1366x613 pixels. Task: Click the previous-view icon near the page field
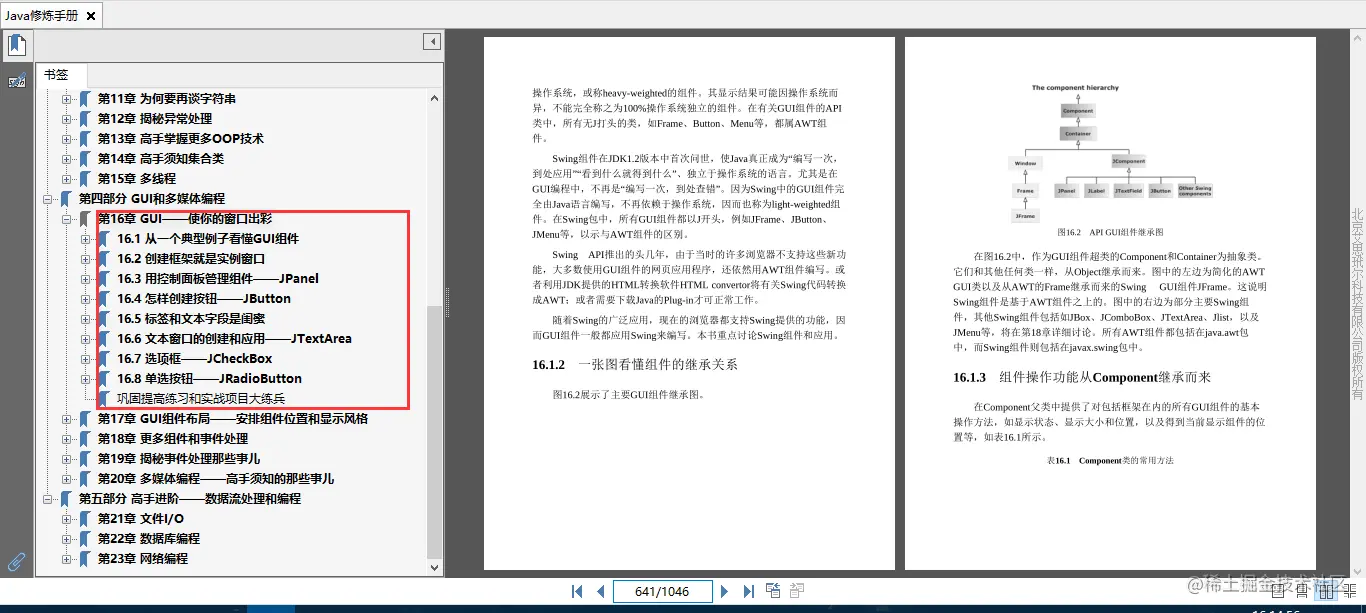tap(772, 590)
